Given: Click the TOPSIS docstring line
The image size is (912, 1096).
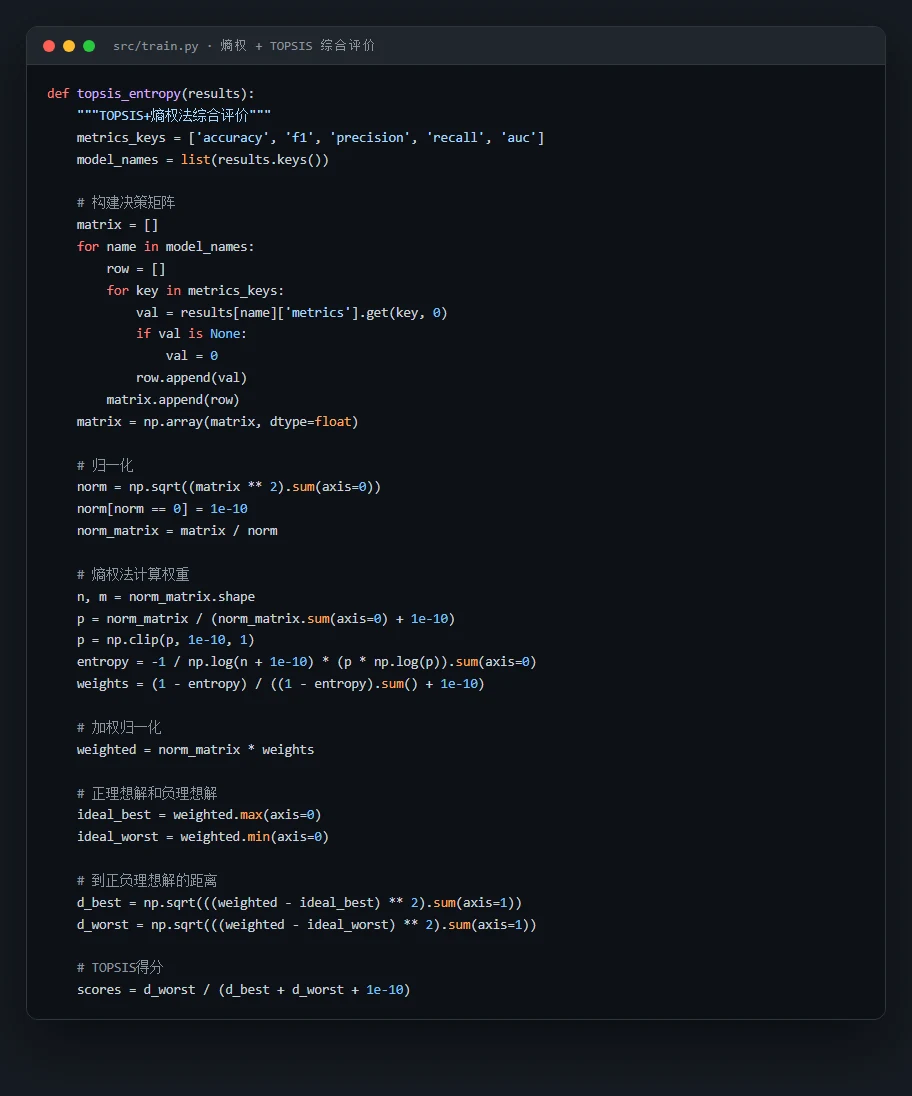Looking at the screenshot, I should click(174, 115).
